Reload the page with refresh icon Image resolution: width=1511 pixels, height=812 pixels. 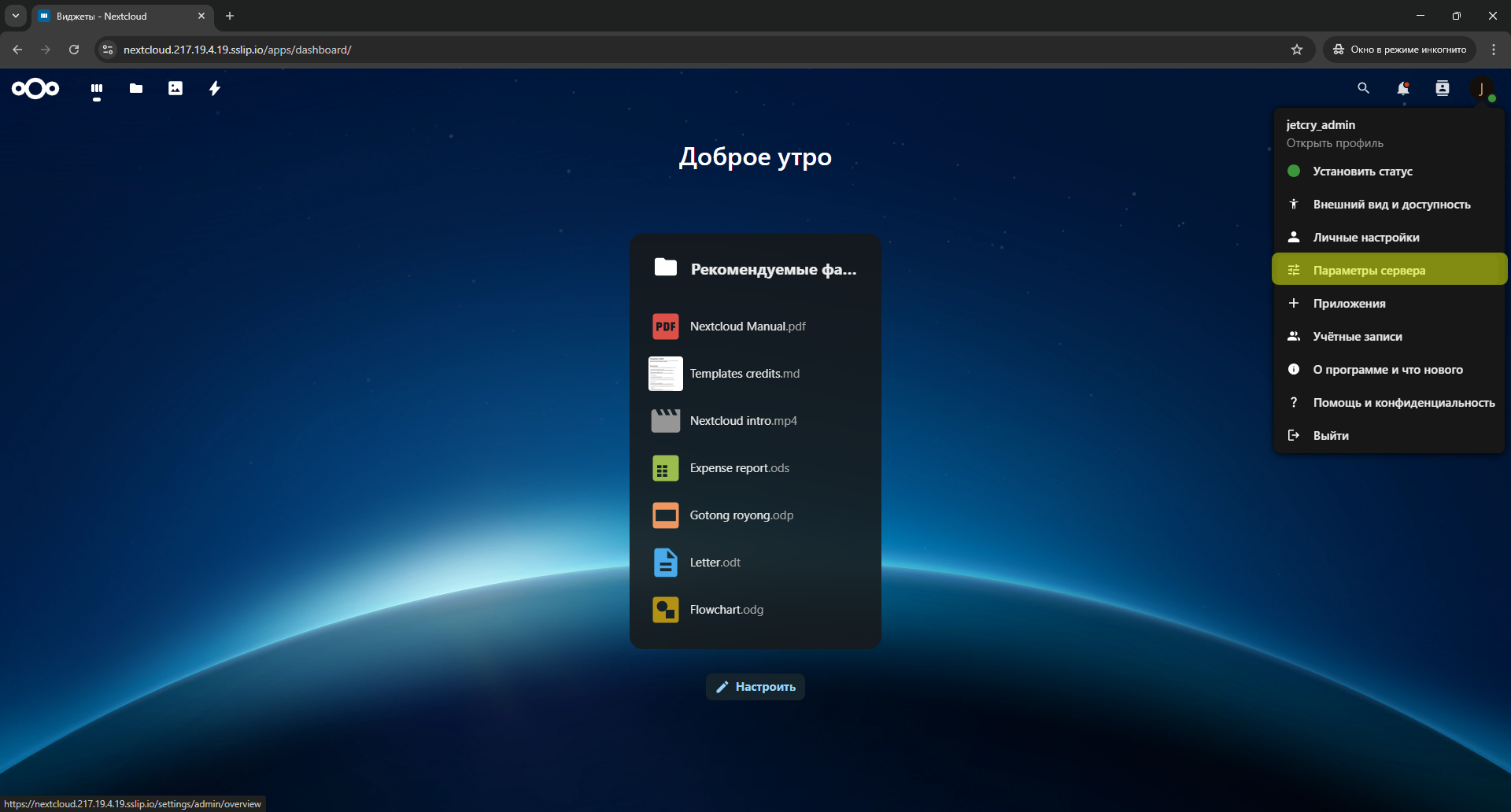[74, 50]
